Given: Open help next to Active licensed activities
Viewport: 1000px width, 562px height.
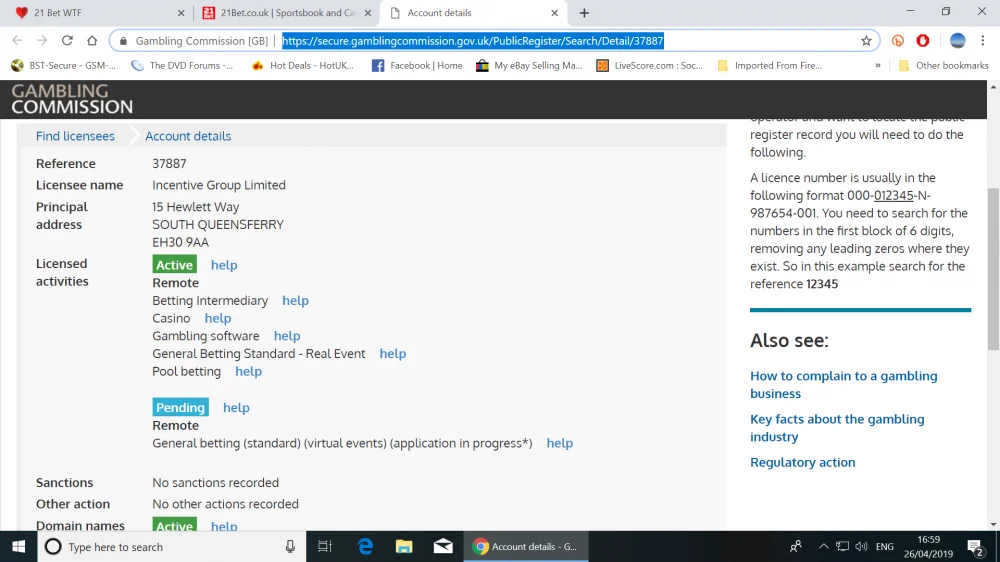Looking at the screenshot, I should pyautogui.click(x=224, y=265).
